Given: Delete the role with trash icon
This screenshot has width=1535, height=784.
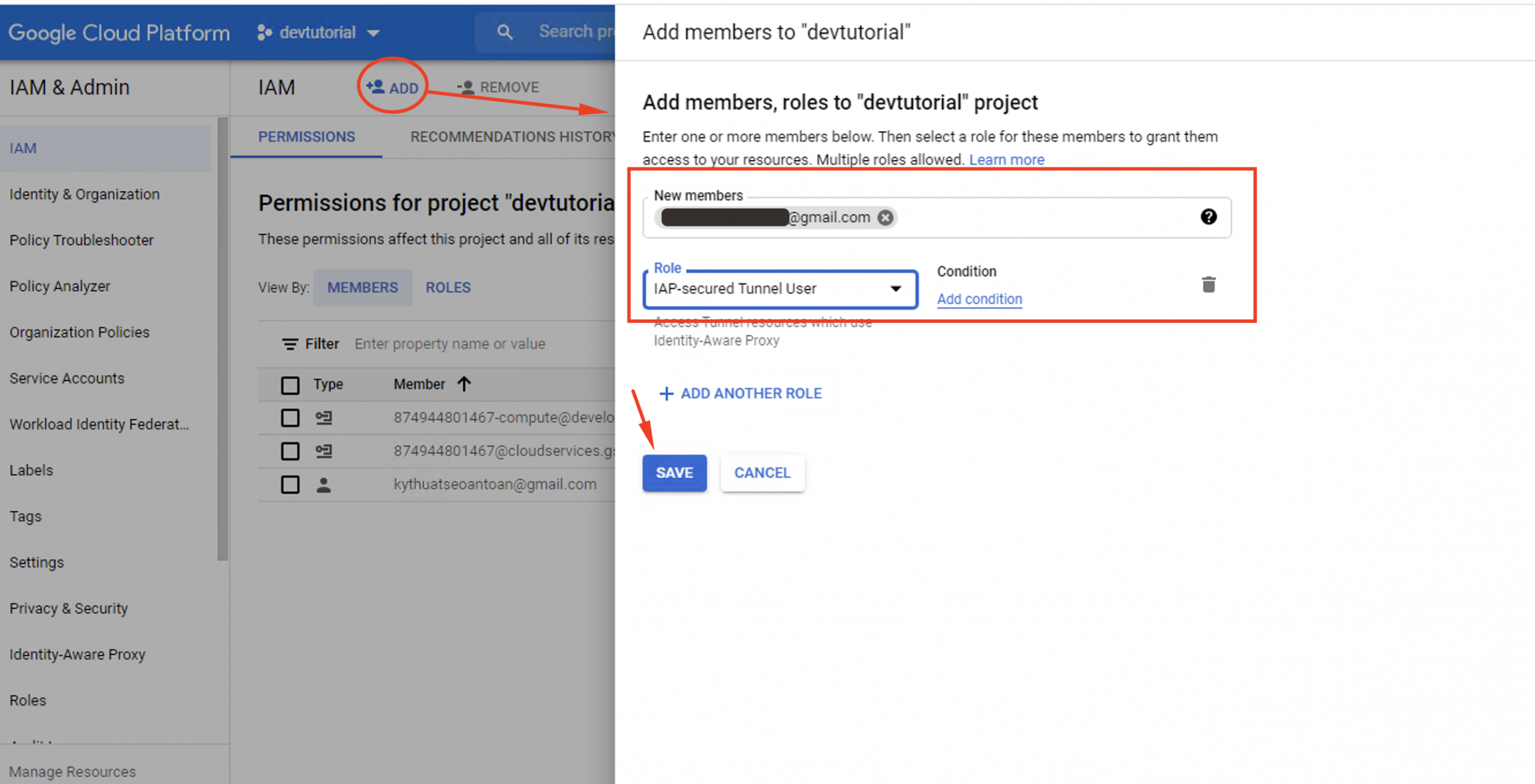Looking at the screenshot, I should pos(1208,284).
